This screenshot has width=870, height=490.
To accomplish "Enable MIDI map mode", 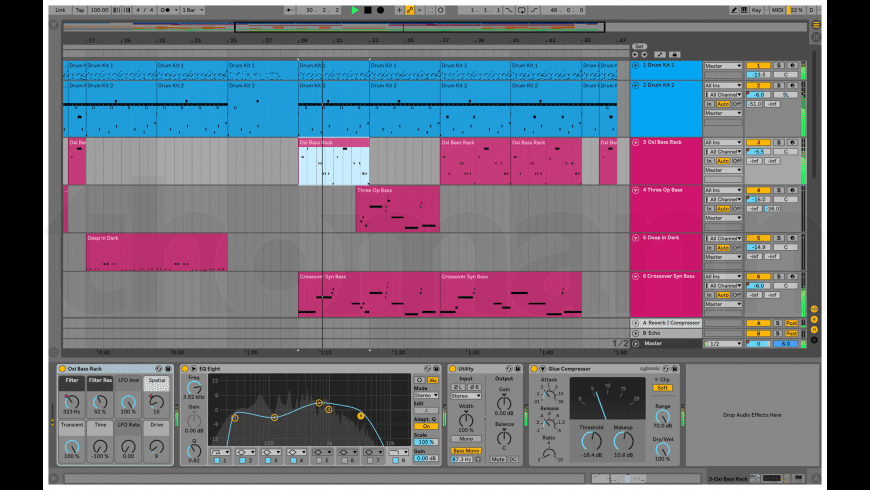I will [x=777, y=10].
